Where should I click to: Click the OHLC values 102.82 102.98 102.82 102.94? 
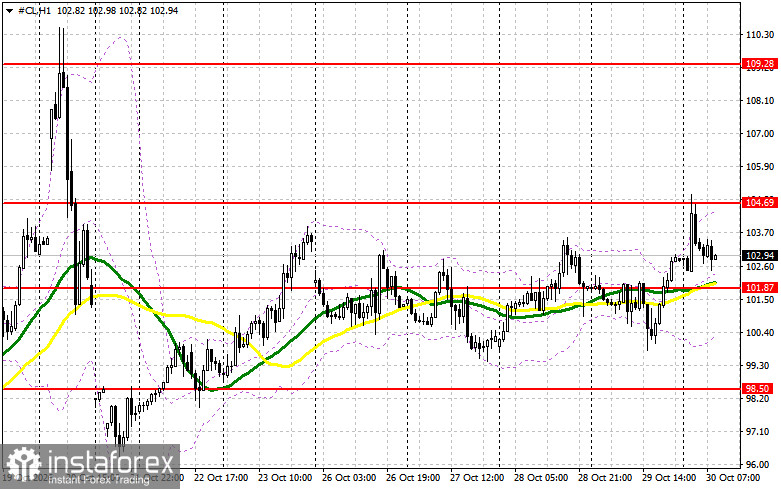point(118,10)
